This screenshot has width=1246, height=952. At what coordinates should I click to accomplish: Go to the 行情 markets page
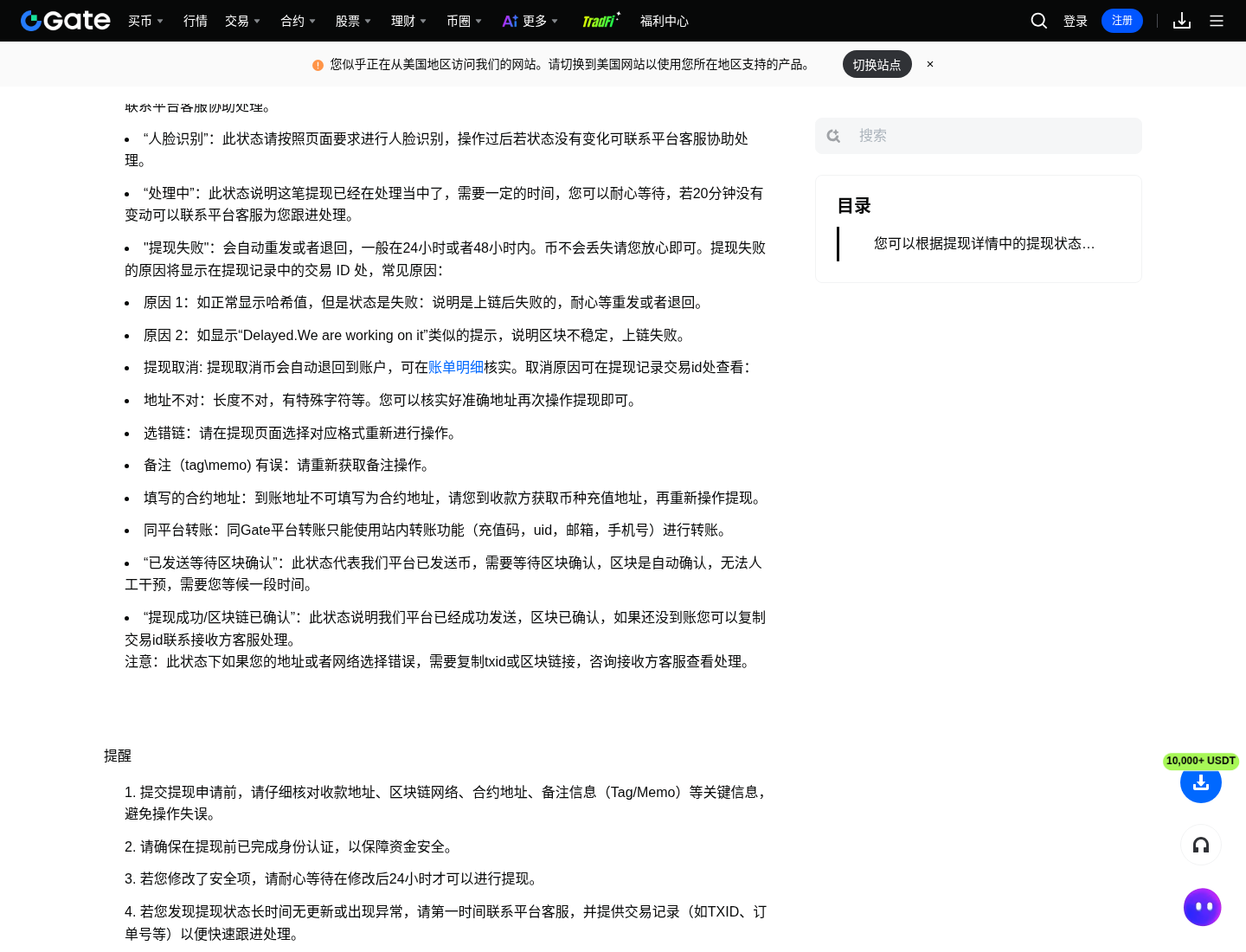pyautogui.click(x=196, y=21)
